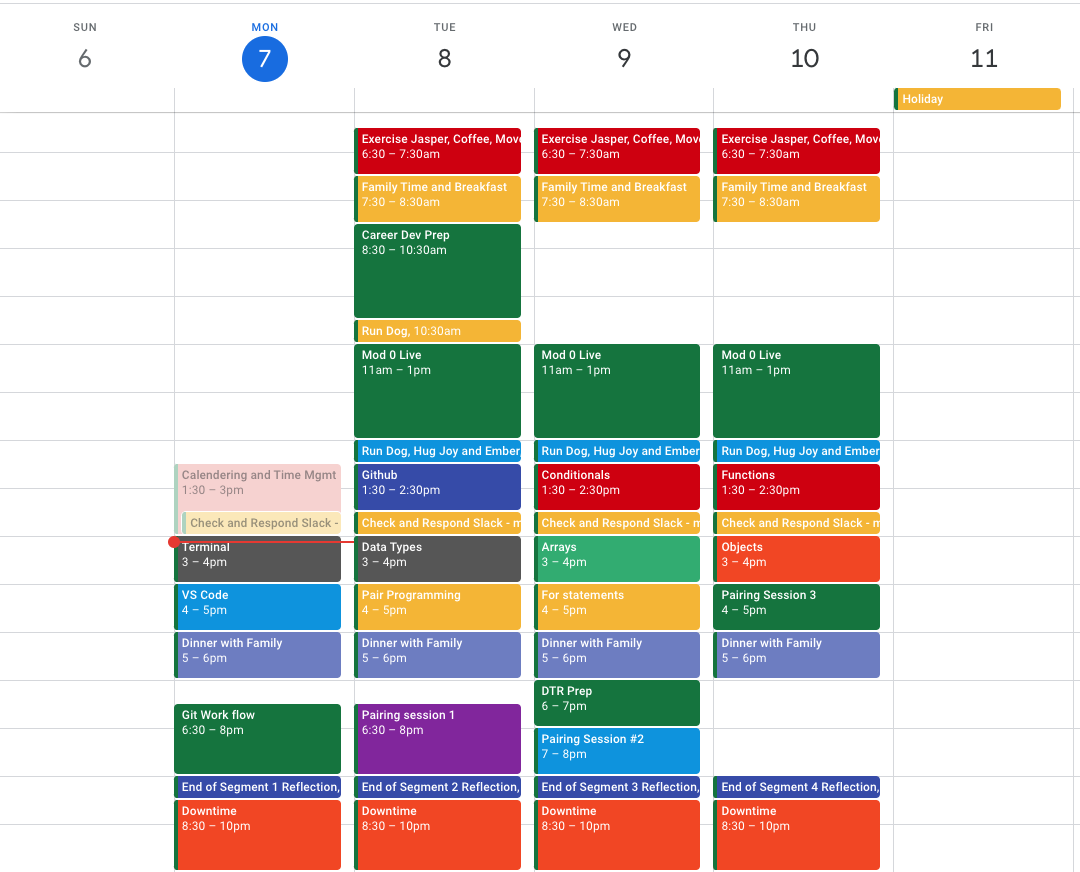1080x872 pixels.
Task: Open the DTR Prep event on Wednesday
Action: point(616,703)
